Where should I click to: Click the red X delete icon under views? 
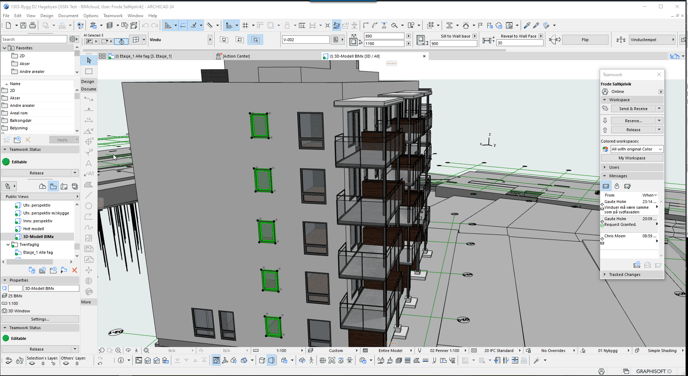point(74,270)
